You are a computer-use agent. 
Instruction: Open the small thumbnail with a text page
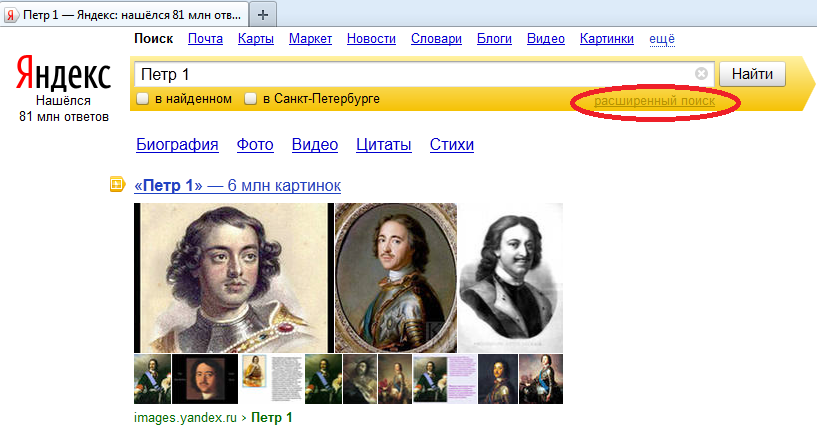[x=271, y=379]
